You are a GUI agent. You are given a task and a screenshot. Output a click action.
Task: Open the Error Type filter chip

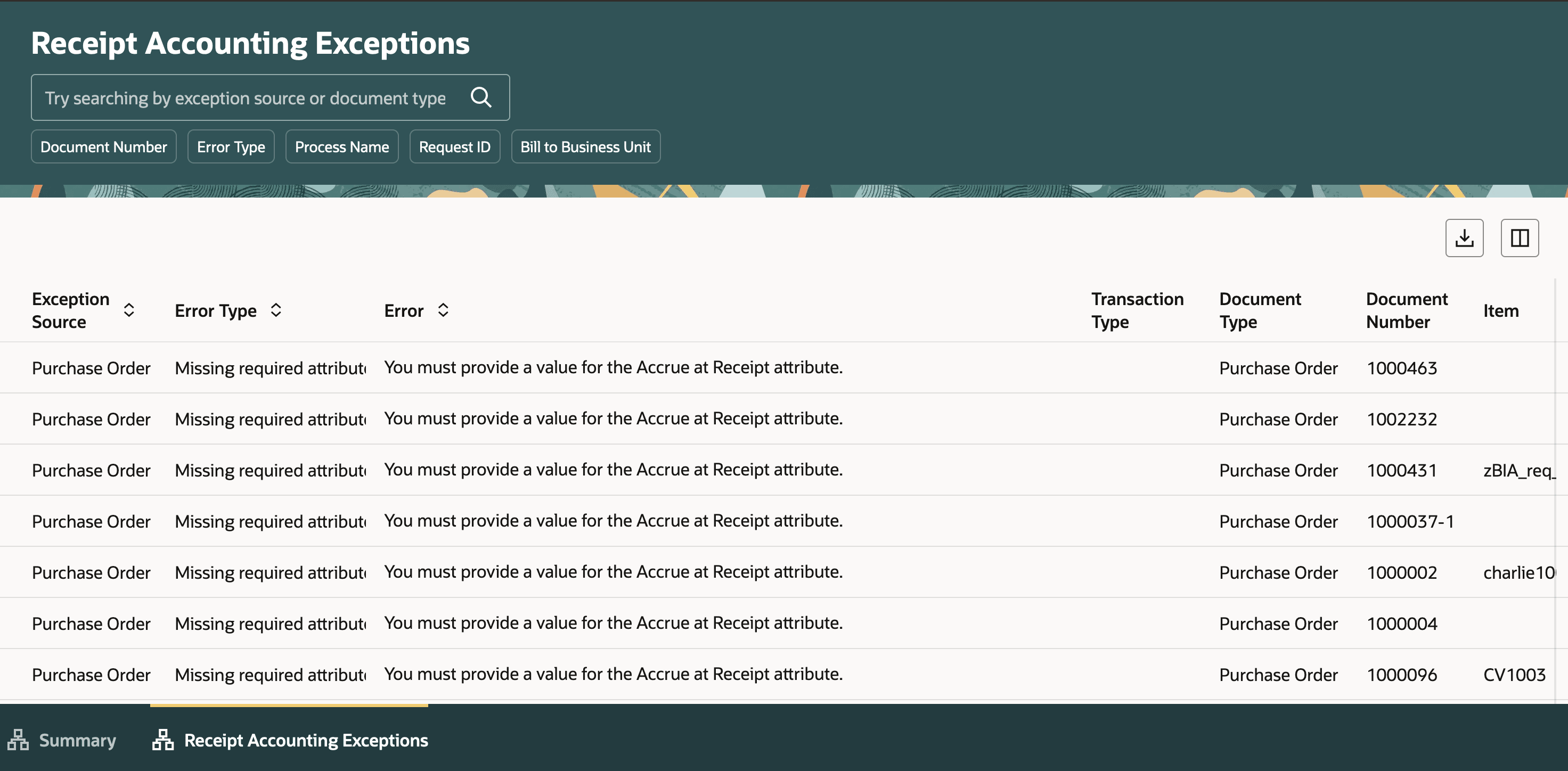231,146
